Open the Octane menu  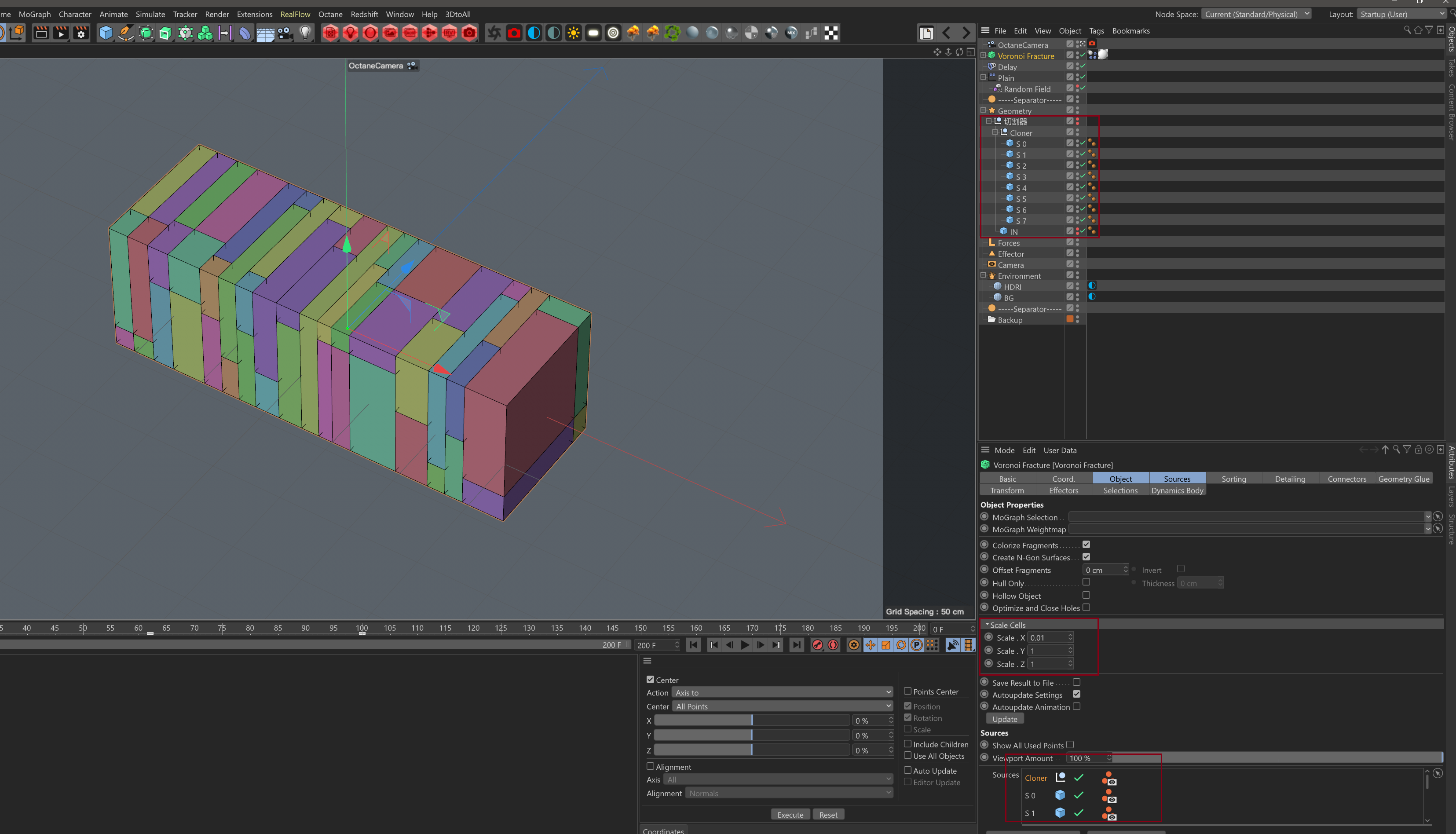330,15
